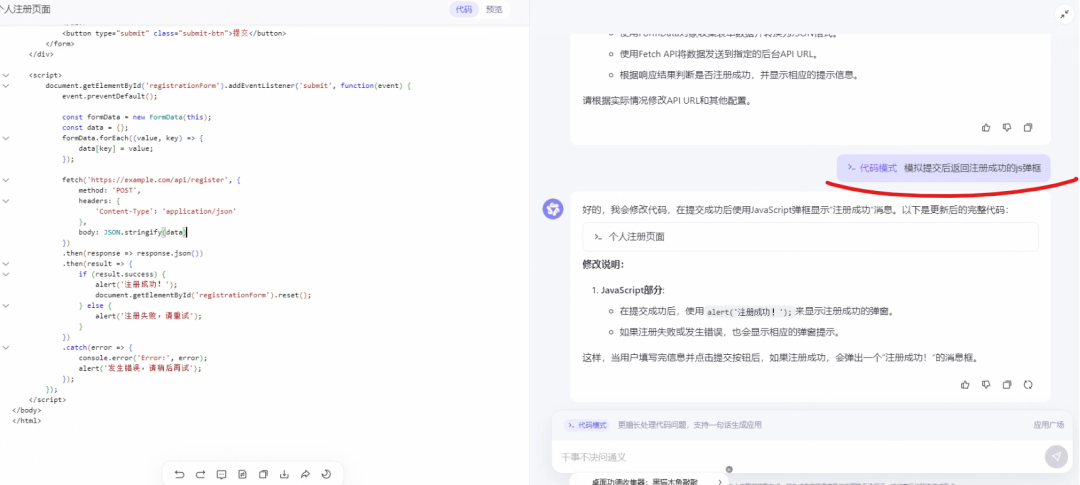1080x485 pixels.
Task: Click the inline code alert('注册成功！'); in reply
Action: click(749, 311)
